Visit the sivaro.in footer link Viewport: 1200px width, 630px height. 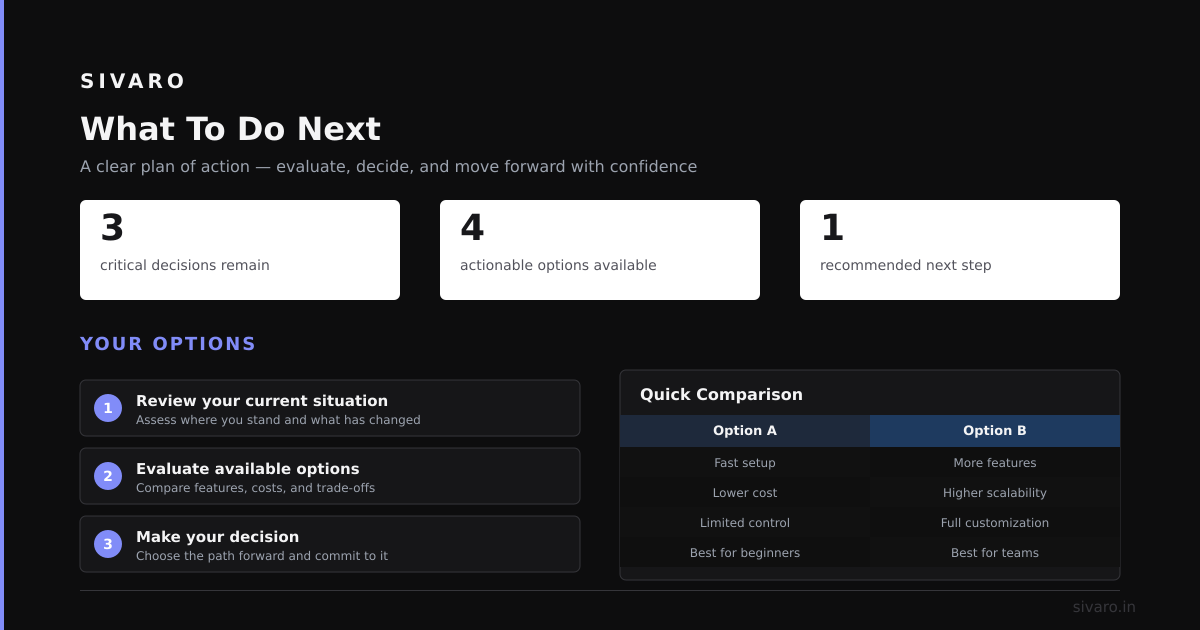pos(1104,607)
